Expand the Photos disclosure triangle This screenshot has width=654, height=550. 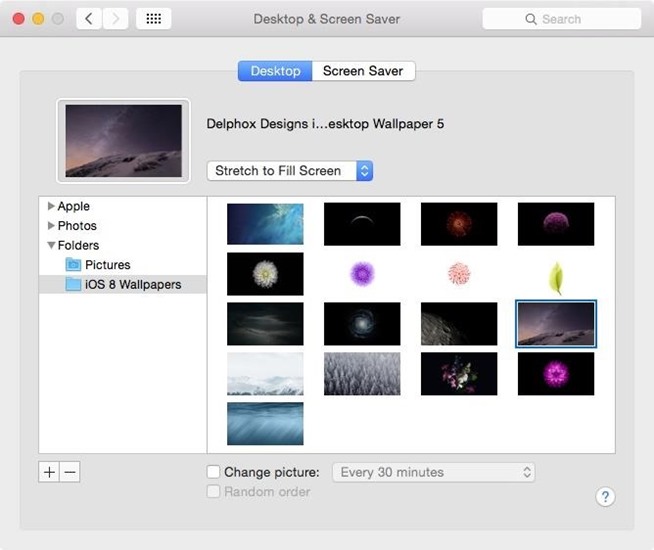(x=51, y=226)
